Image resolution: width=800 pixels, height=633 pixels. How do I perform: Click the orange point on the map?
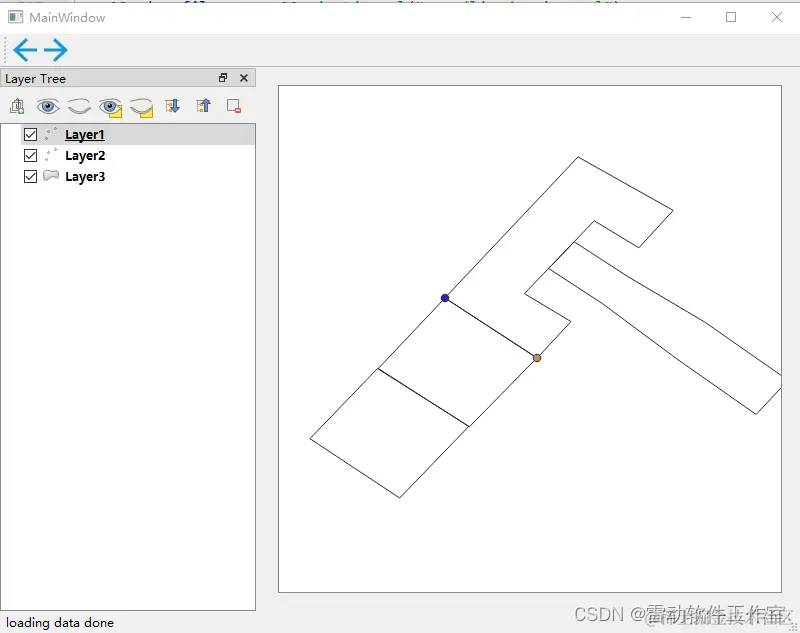[537, 358]
